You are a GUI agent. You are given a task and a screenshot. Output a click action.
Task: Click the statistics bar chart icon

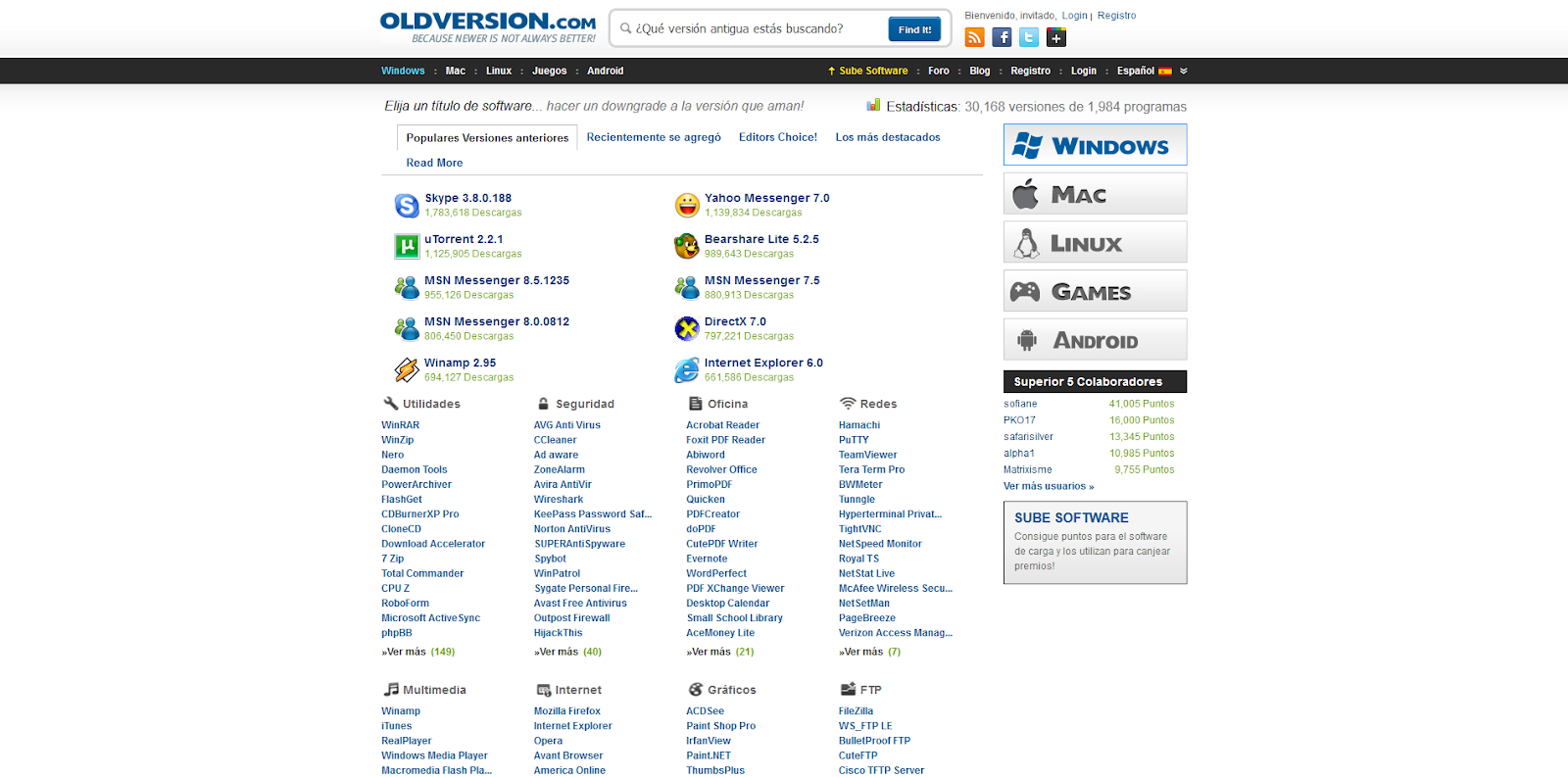(x=873, y=105)
